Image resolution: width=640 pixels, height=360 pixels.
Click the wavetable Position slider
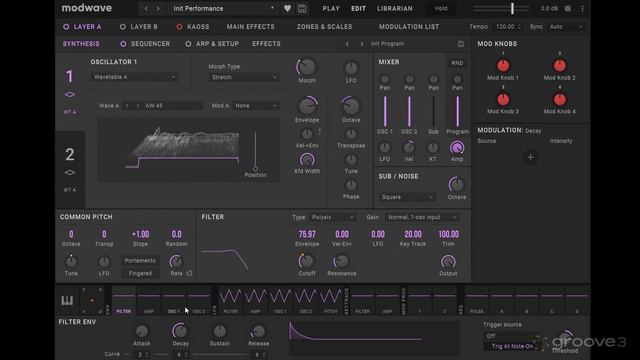256,150
